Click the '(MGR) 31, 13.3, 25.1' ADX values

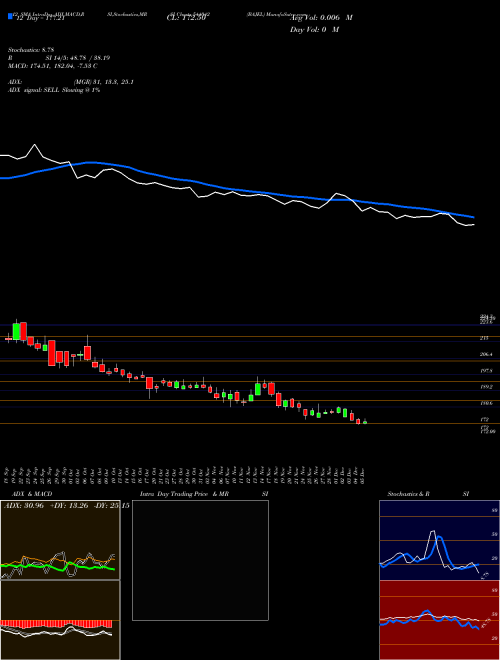tap(104, 82)
